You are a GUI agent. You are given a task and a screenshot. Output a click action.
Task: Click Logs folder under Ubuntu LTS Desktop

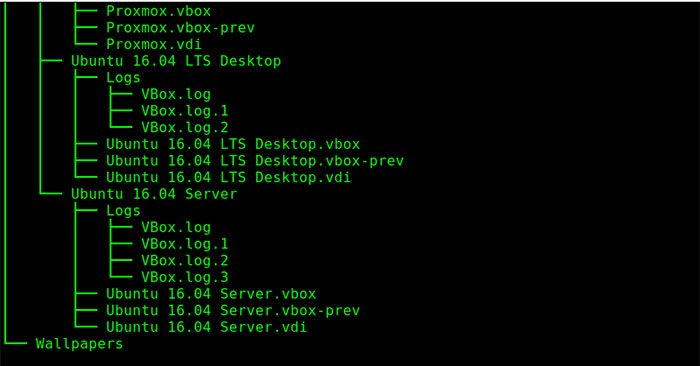point(123,78)
